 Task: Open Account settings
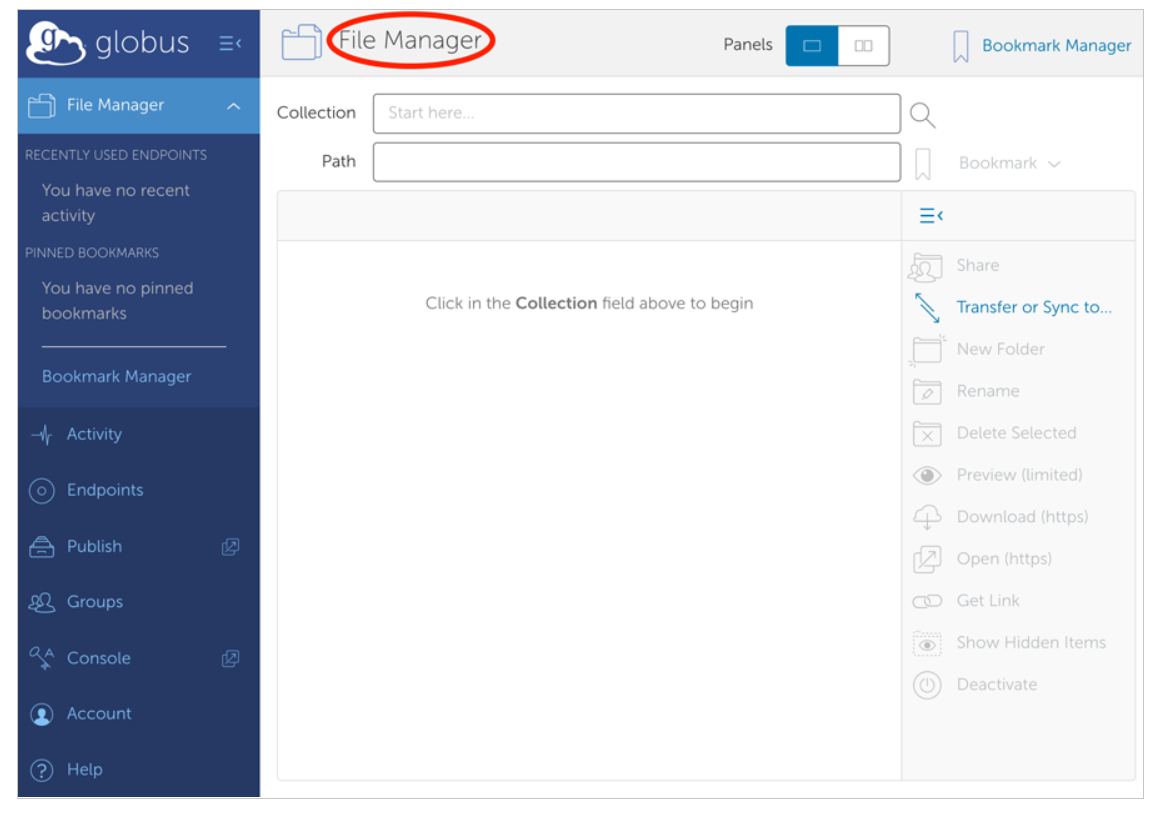(x=99, y=714)
